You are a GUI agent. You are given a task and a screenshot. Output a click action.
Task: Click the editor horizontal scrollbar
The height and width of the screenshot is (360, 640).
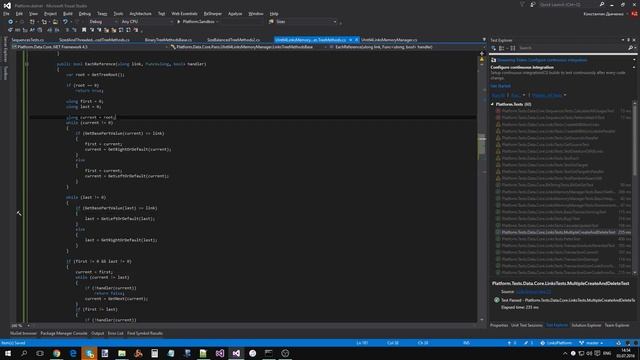[x=253, y=326]
